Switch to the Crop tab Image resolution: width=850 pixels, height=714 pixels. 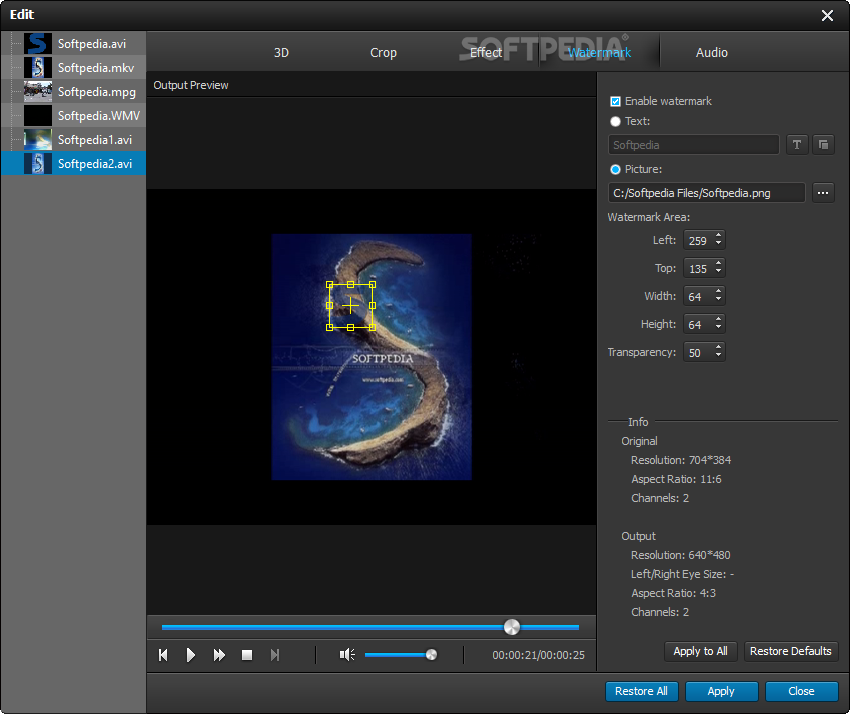point(383,53)
